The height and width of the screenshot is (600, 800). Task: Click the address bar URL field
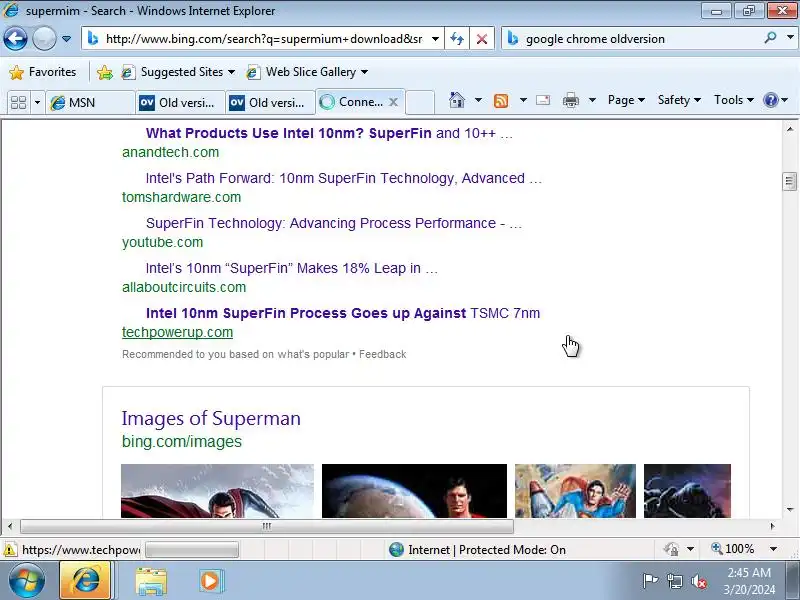click(x=263, y=39)
